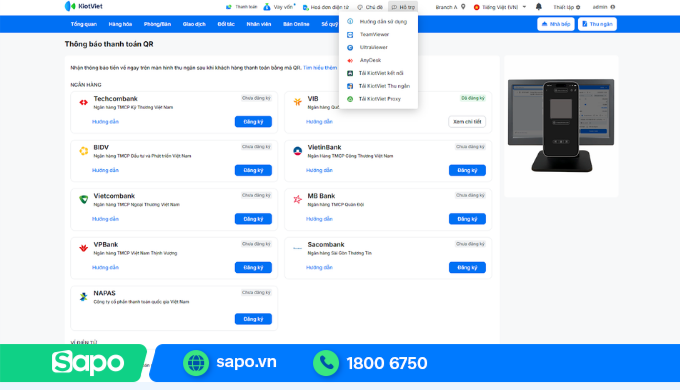This screenshot has width=680, height=390.
Task: Click the VIB logo icon
Action: click(x=298, y=102)
